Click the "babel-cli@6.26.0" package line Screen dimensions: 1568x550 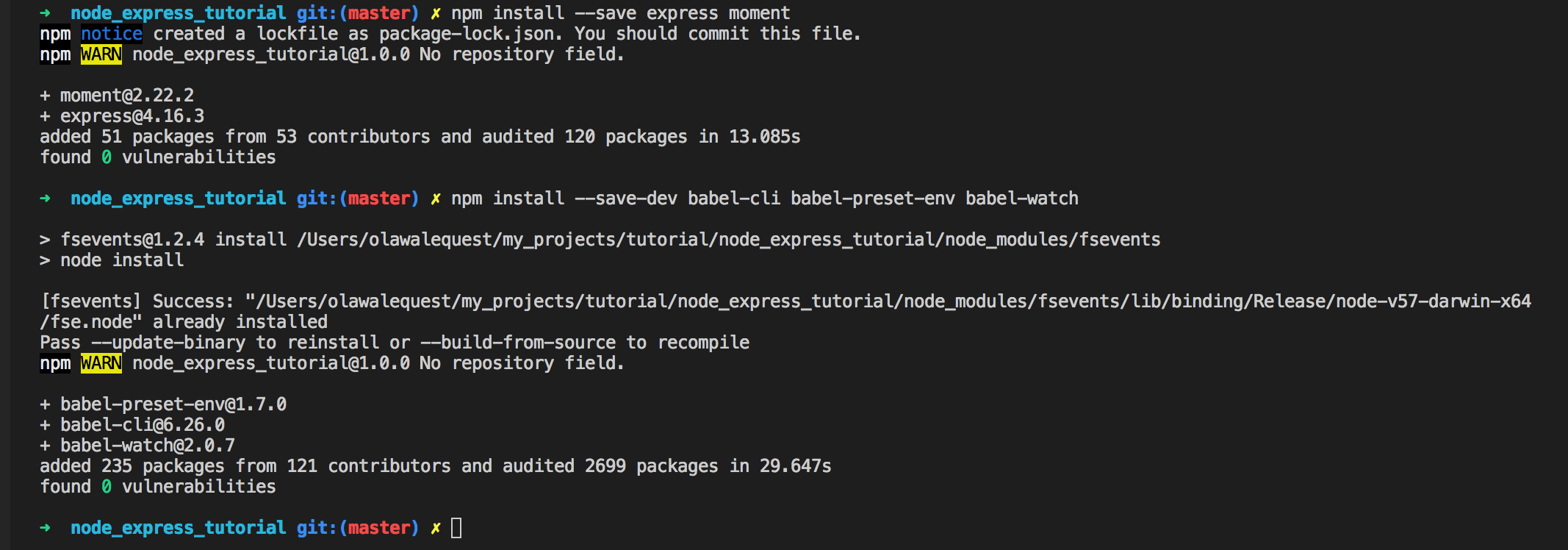pos(143,425)
